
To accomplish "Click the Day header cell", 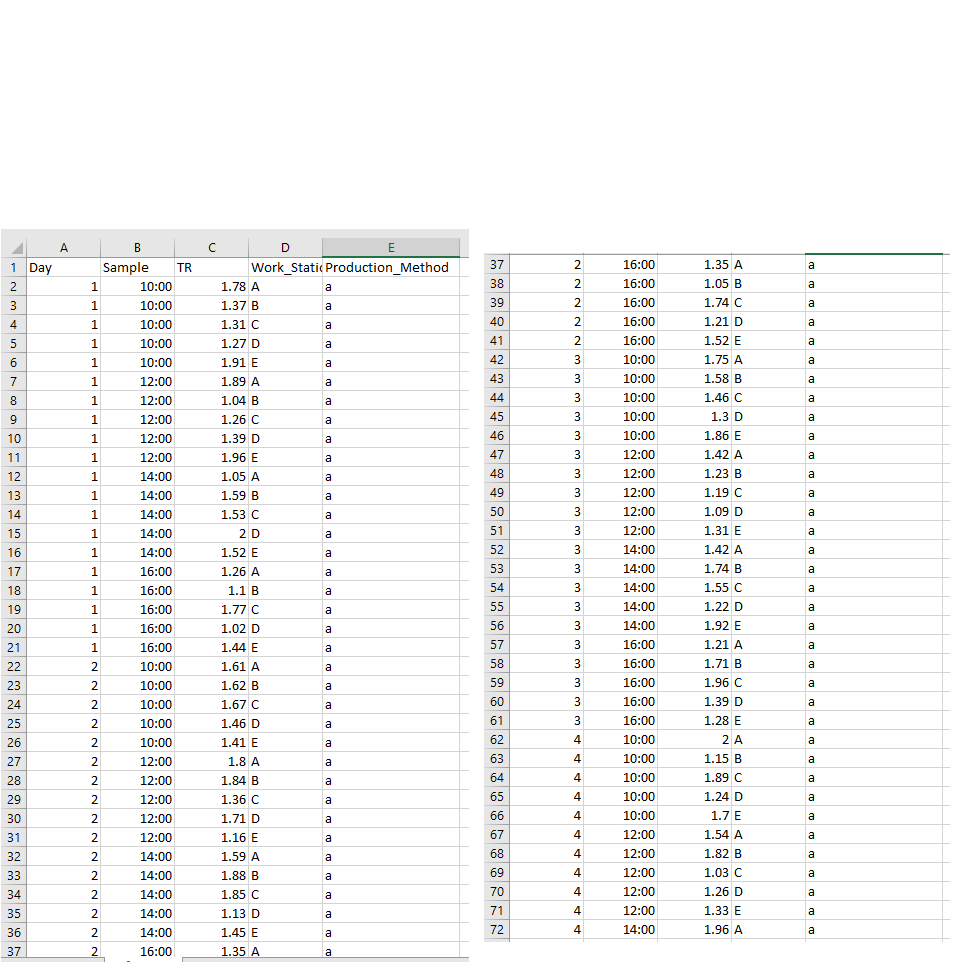I will [x=63, y=267].
